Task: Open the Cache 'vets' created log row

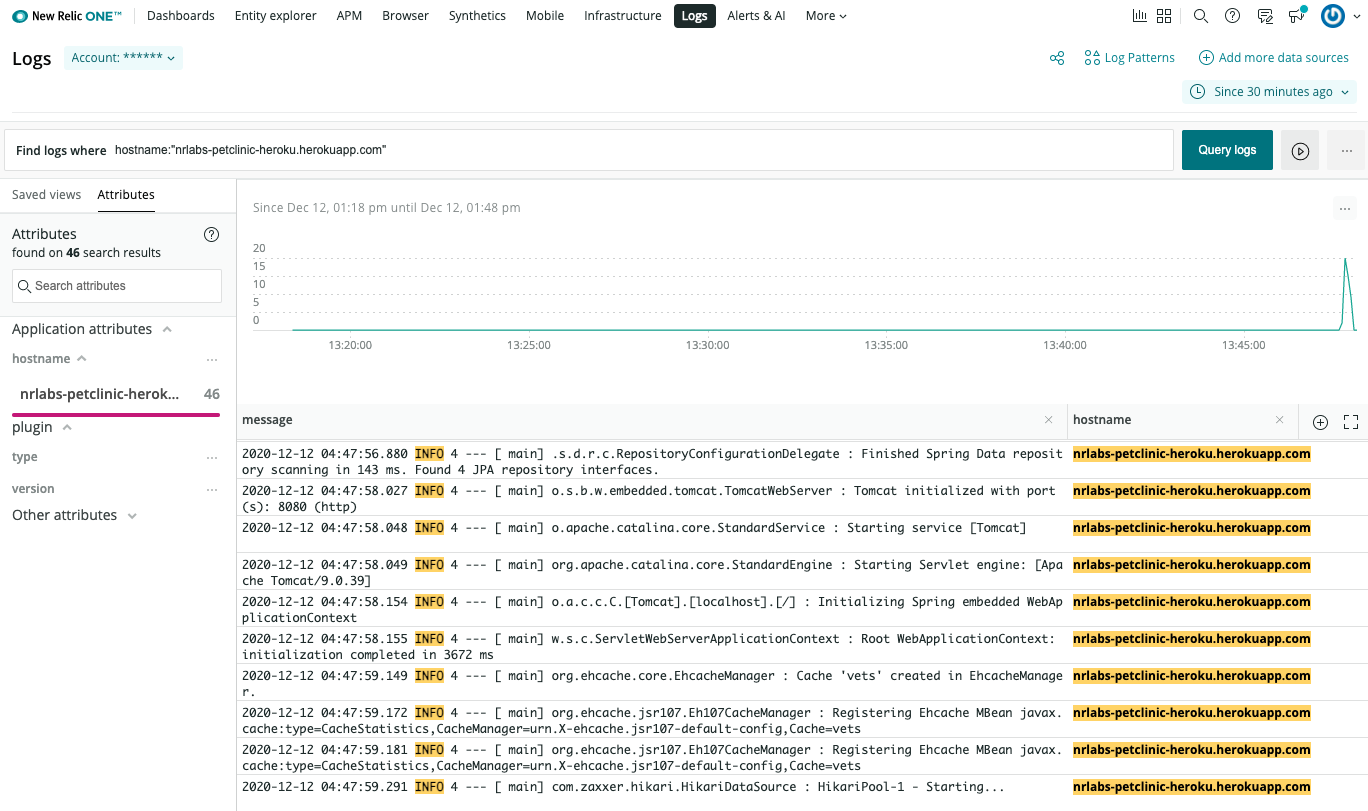Action: pyautogui.click(x=652, y=683)
